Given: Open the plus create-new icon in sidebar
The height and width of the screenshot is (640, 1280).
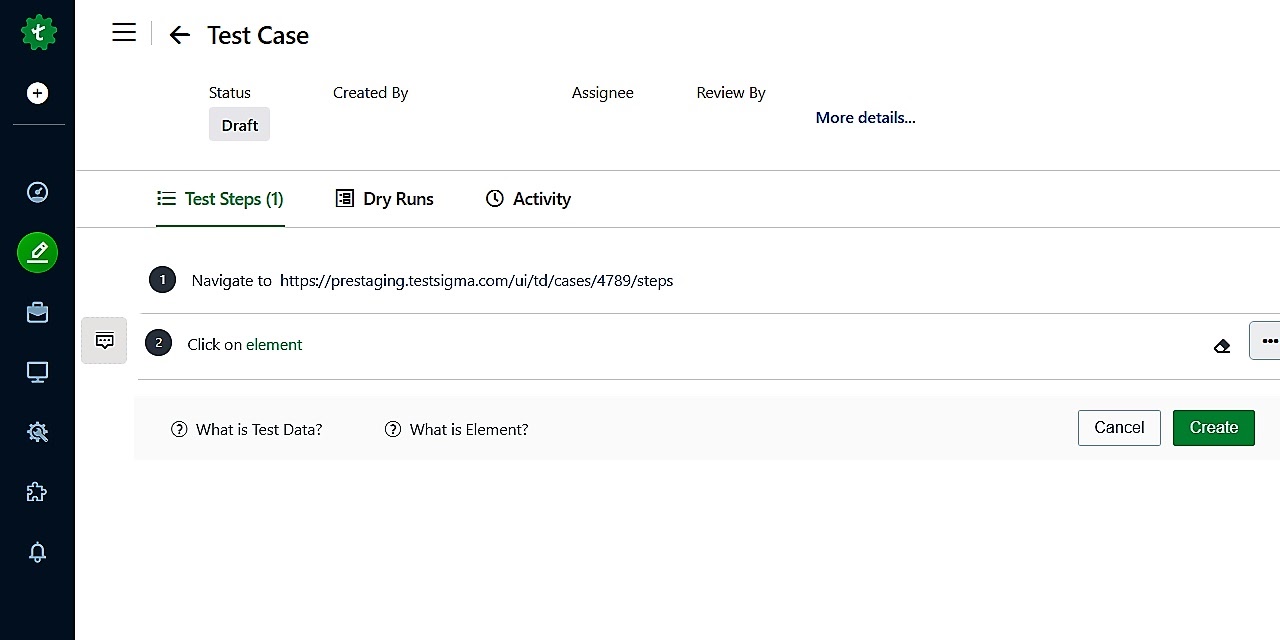Looking at the screenshot, I should tap(37, 93).
